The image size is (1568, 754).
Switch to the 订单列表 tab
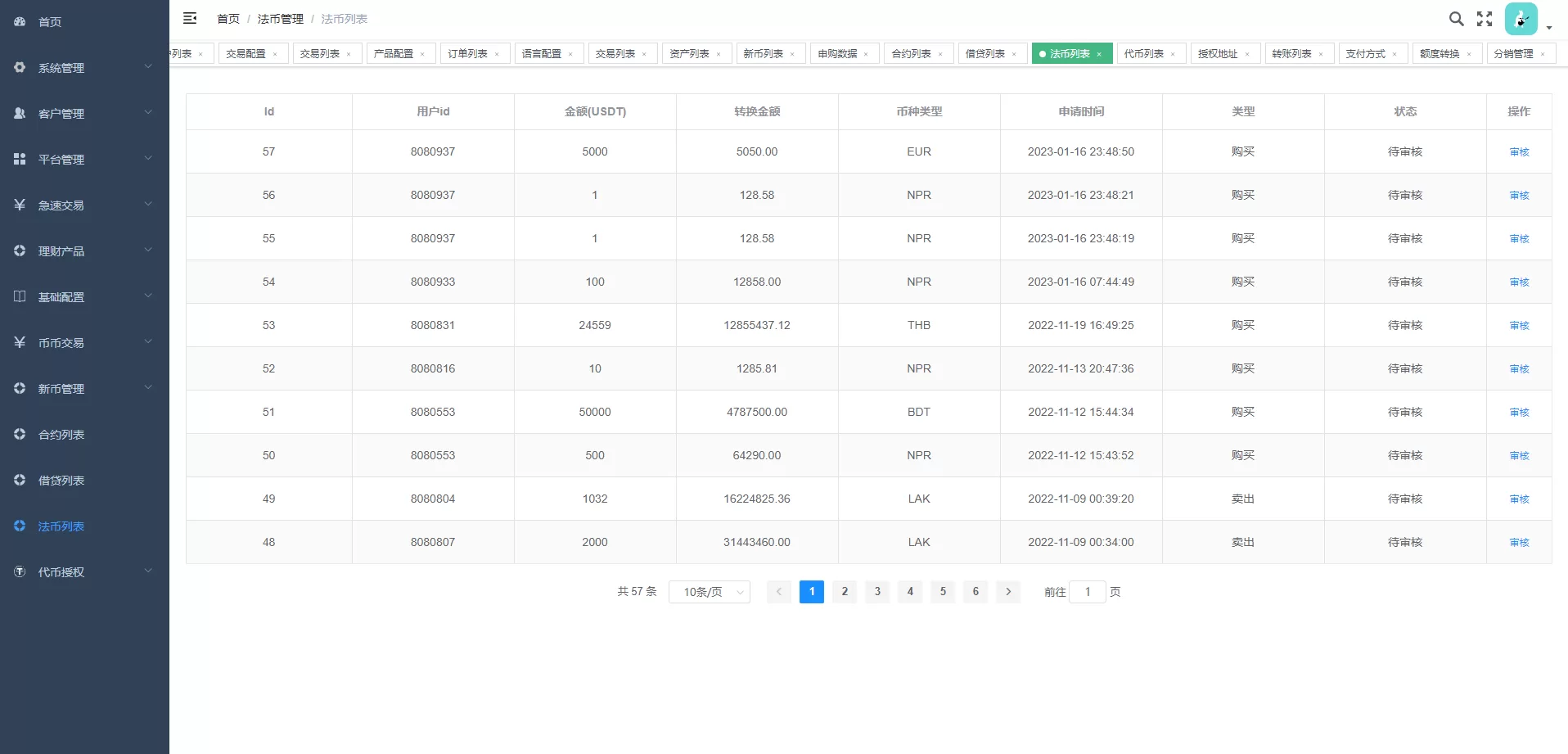[467, 54]
